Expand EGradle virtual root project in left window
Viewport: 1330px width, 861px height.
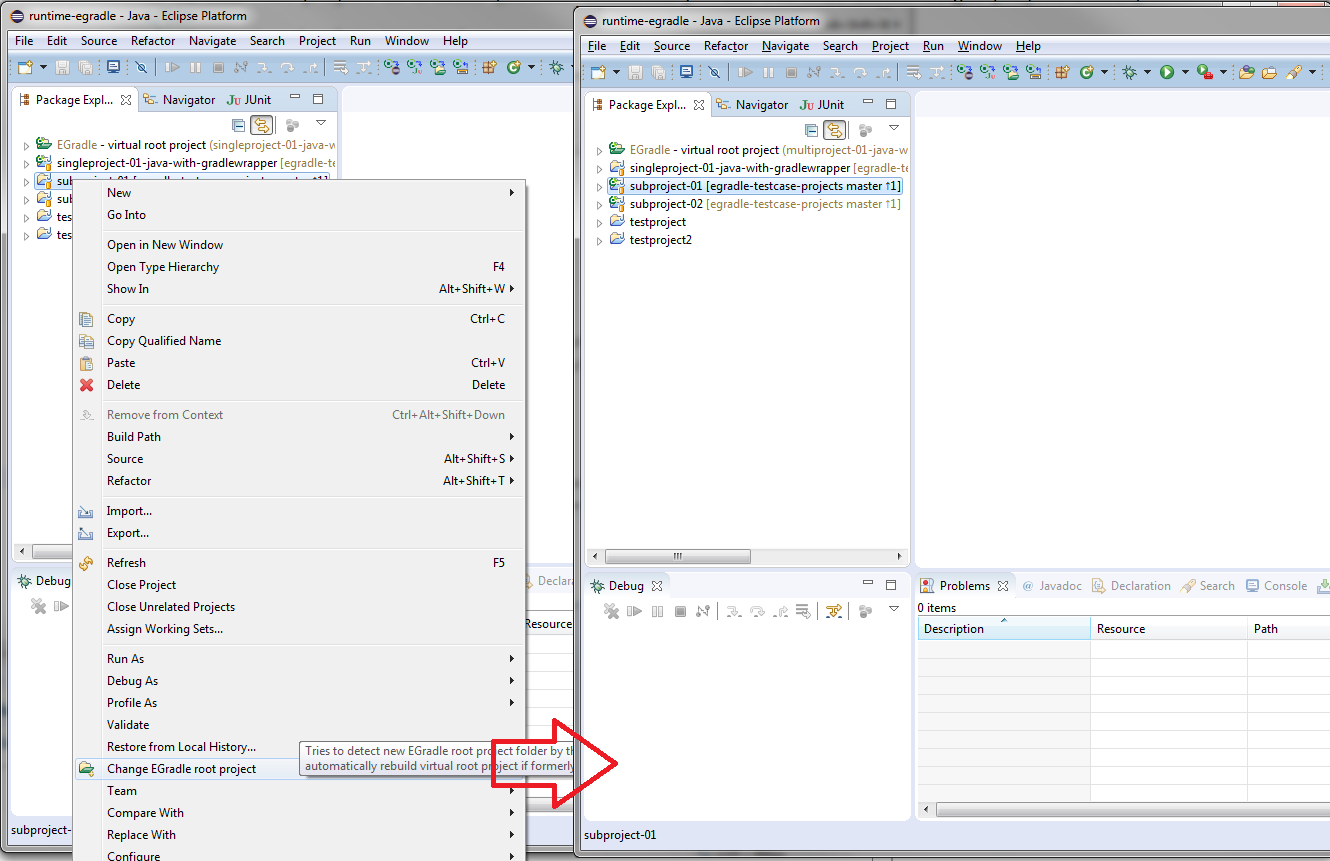pyautogui.click(x=26, y=145)
